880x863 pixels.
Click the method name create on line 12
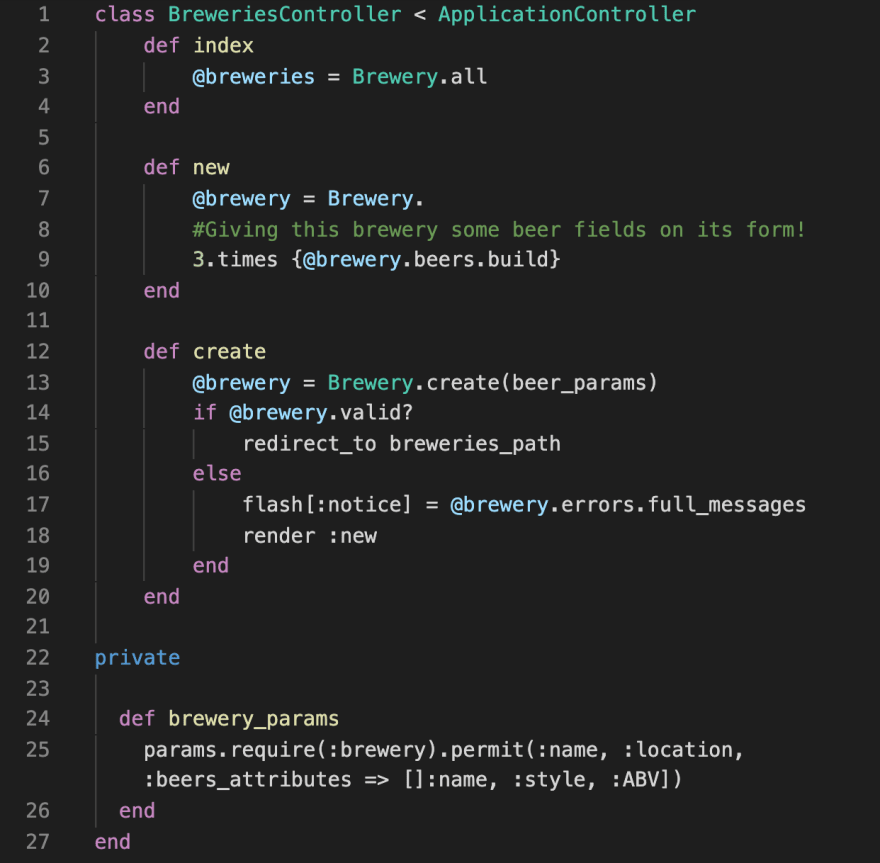click(230, 351)
